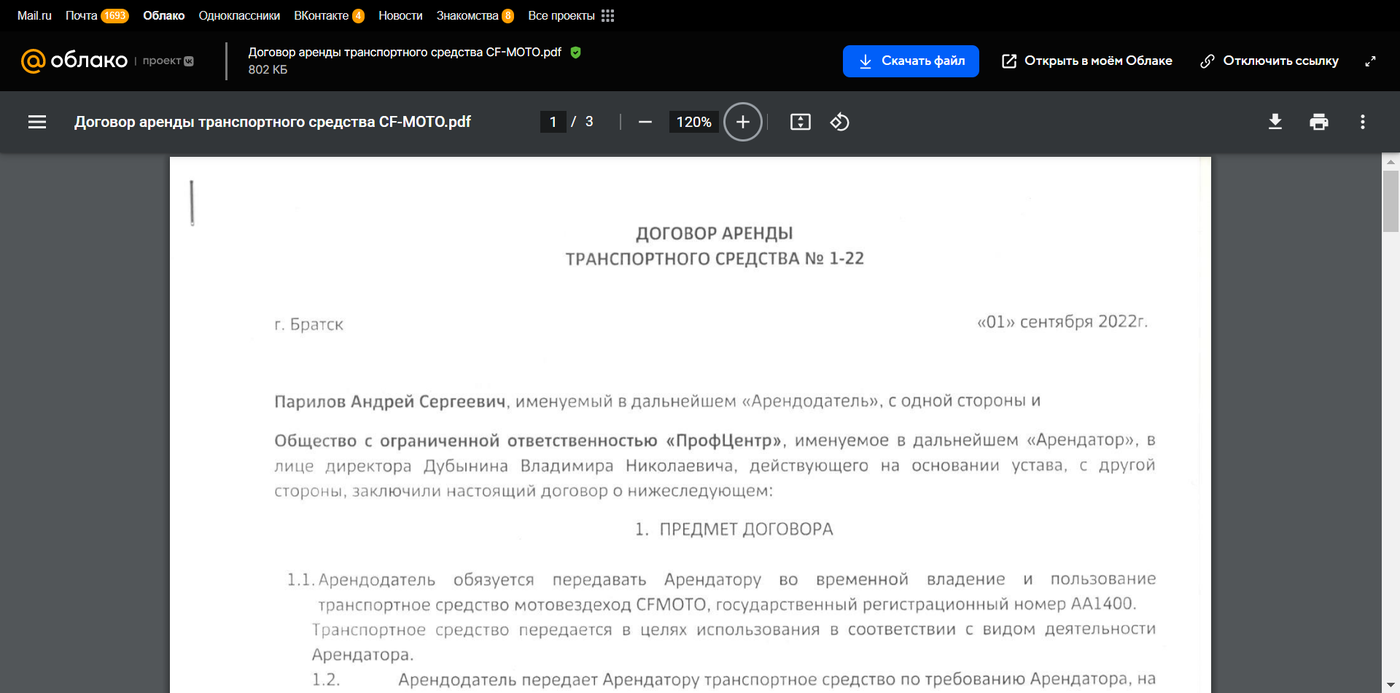The image size is (1400, 693).
Task: Print the document
Action: click(1319, 122)
